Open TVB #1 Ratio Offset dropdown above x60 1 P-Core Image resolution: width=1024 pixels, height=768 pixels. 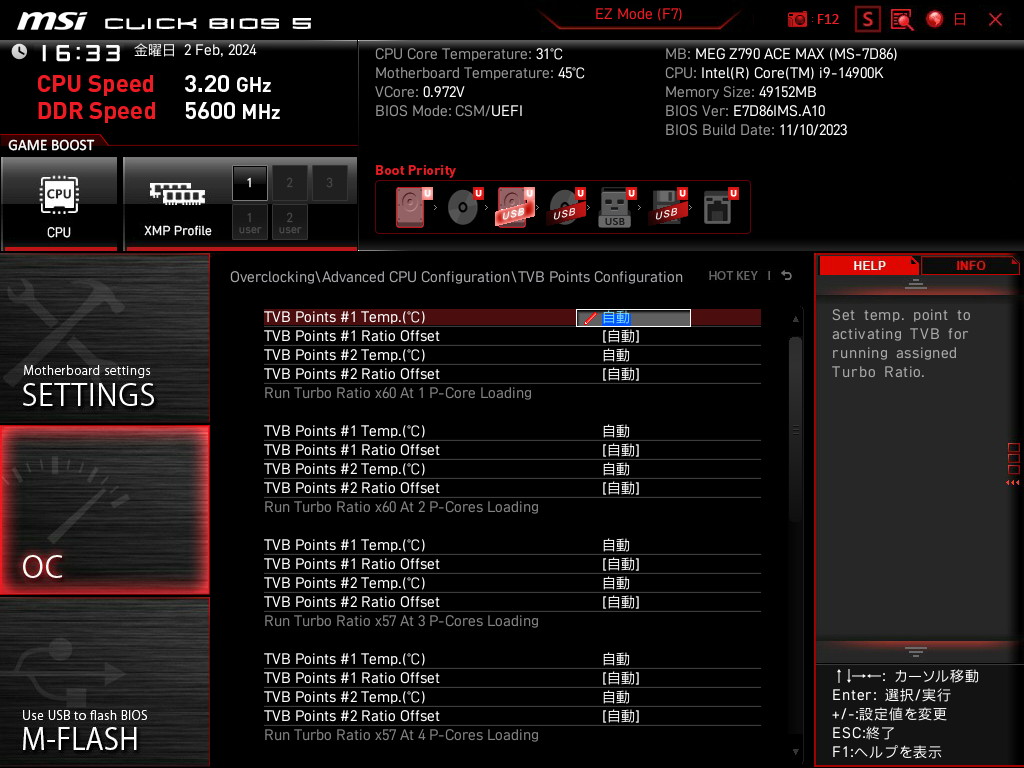620,336
